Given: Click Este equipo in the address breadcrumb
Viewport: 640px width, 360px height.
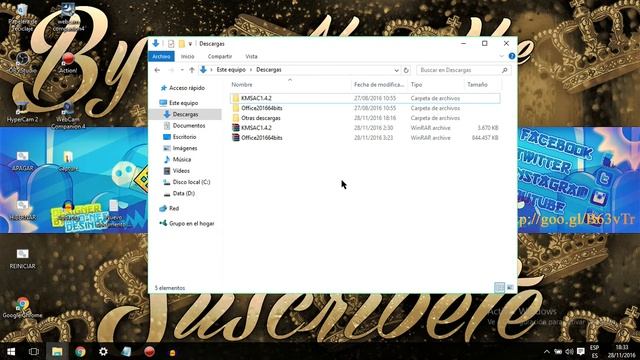Looking at the screenshot, I should [231, 70].
